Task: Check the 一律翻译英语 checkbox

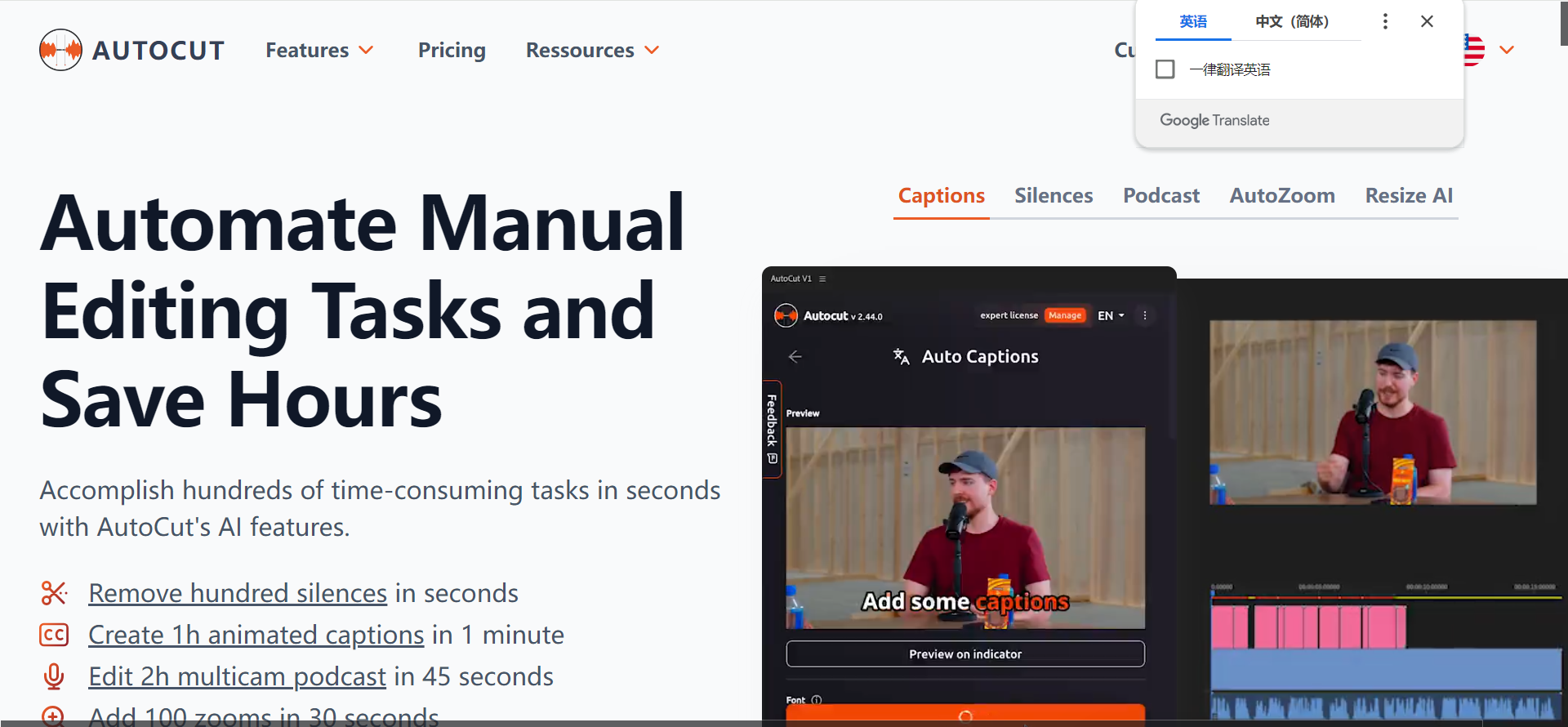Action: [1165, 69]
